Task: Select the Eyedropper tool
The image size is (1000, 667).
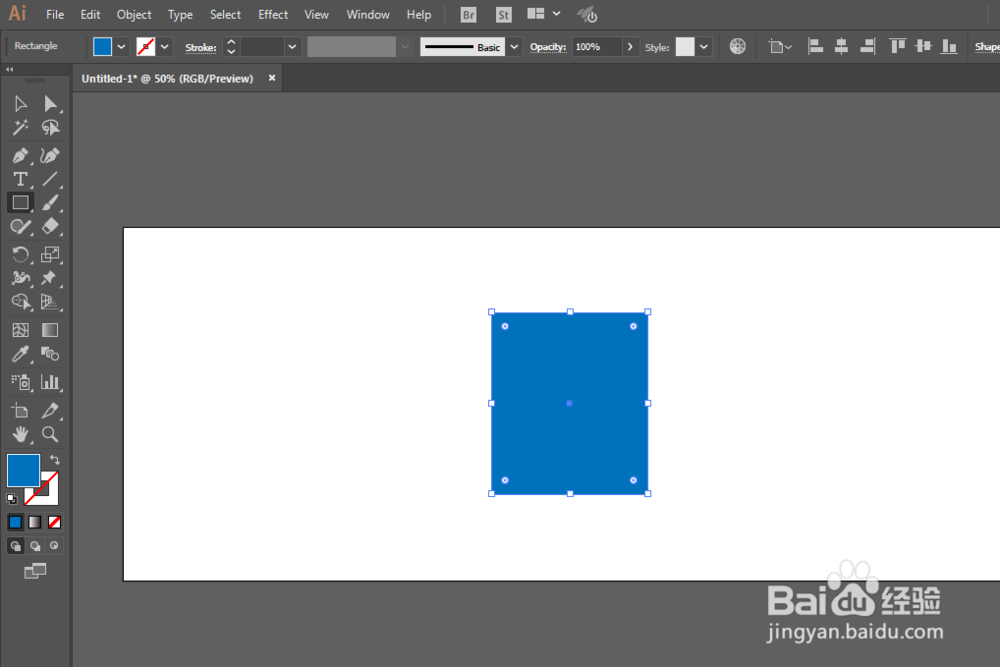Action: tap(20, 354)
